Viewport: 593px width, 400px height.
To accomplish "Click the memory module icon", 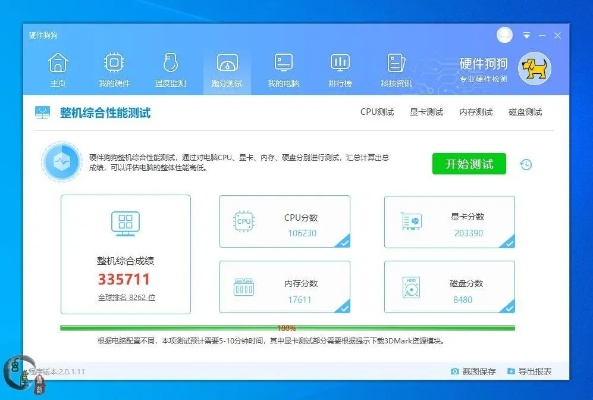I will (244, 287).
